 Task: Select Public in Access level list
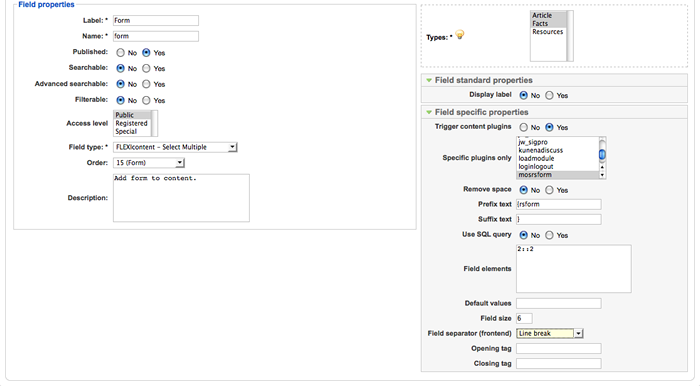coord(133,115)
